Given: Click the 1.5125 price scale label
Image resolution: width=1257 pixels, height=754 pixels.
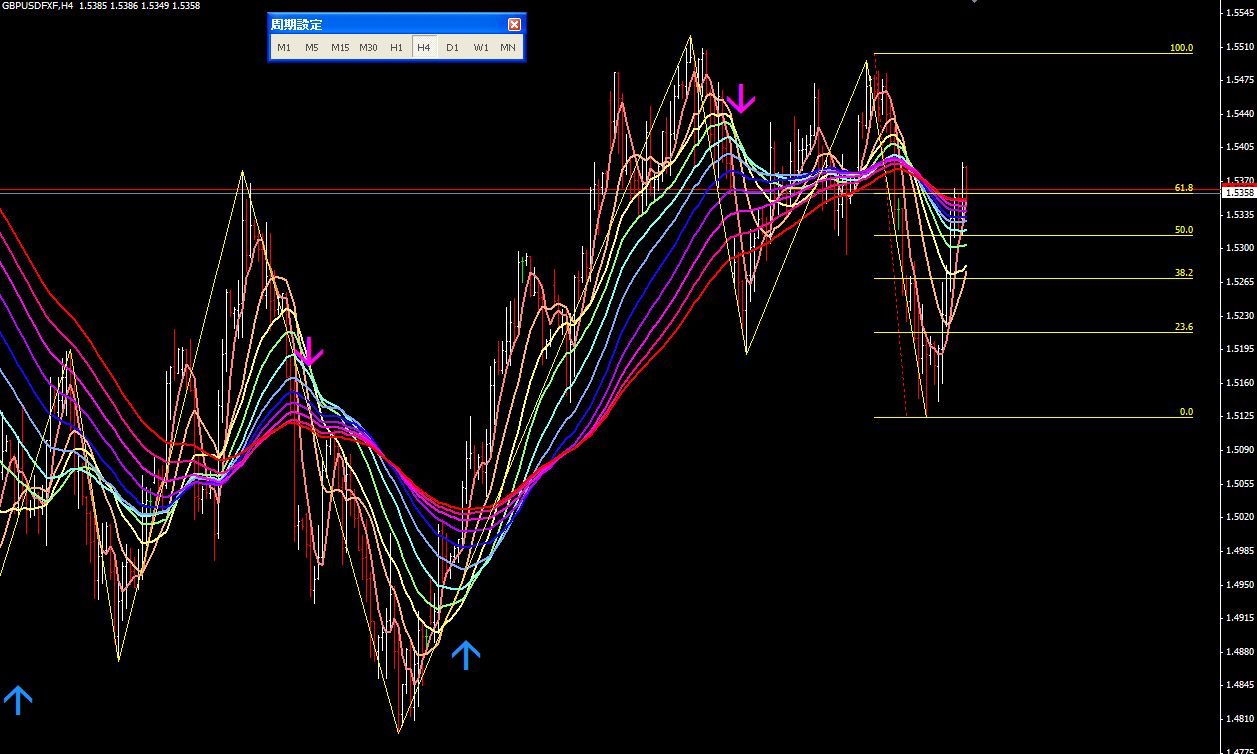Looking at the screenshot, I should coord(1241,416).
